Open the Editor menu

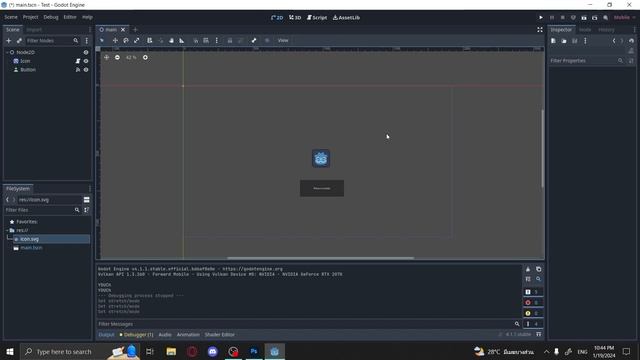click(70, 17)
